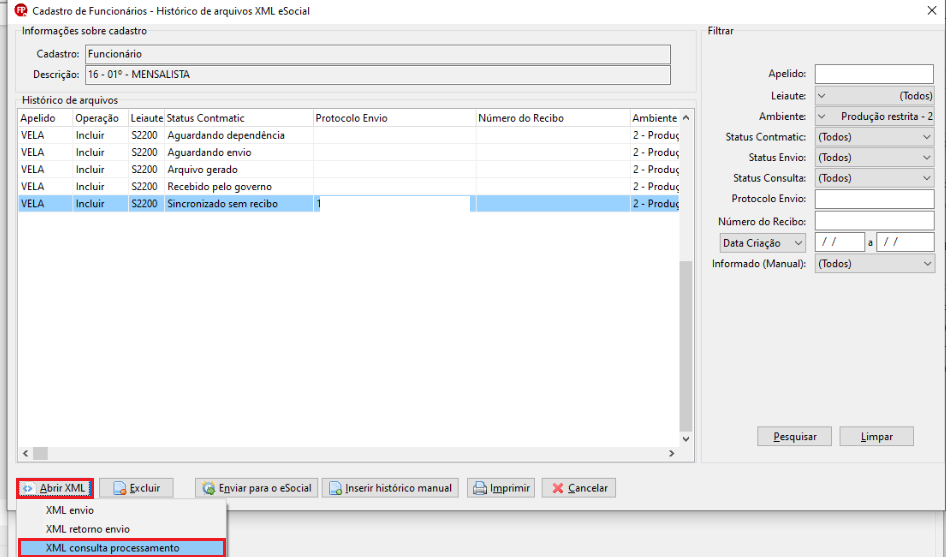Click the Inserir histórico manual icon
Viewport: 946px width, 557px height.
[x=335, y=488]
